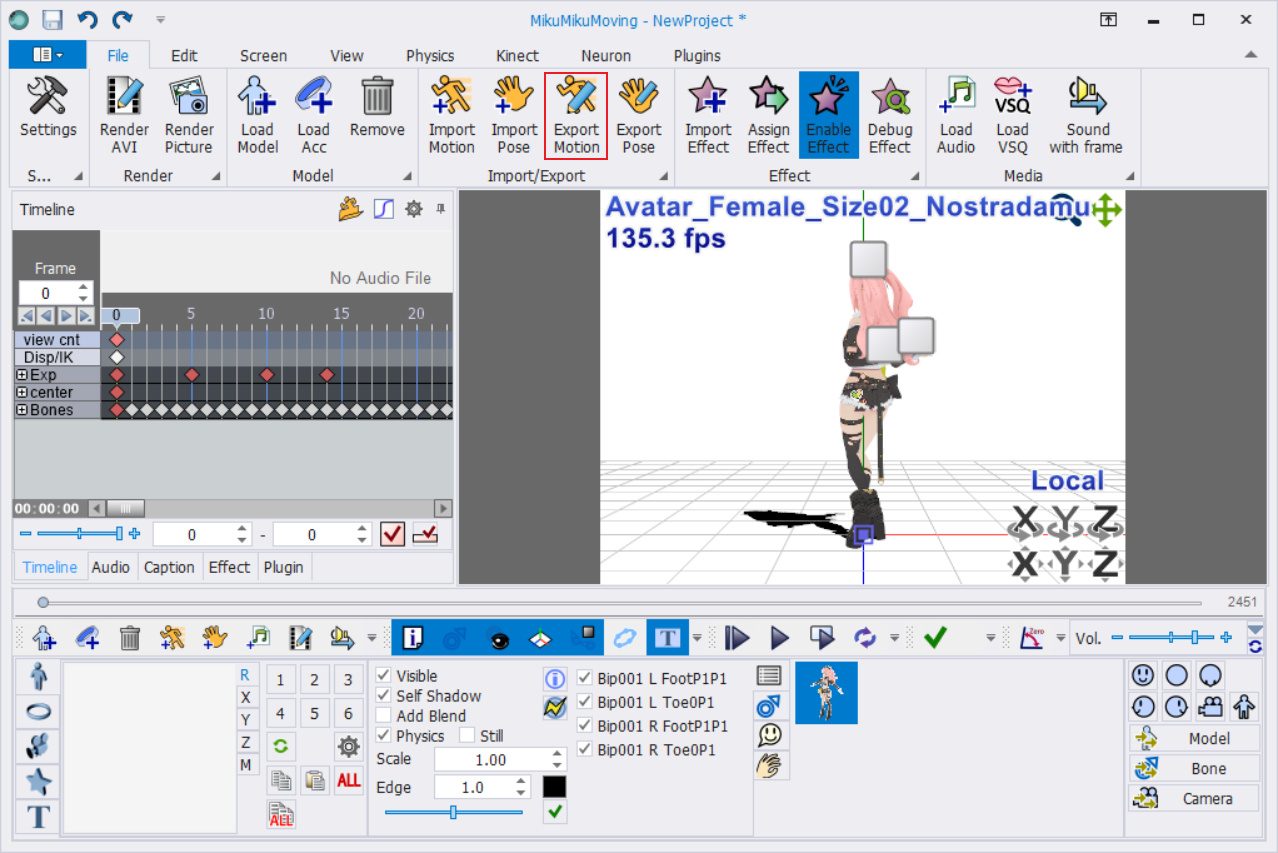Open the Model group dialog launcher
Image resolution: width=1278 pixels, height=853 pixels.
pyautogui.click(x=409, y=177)
